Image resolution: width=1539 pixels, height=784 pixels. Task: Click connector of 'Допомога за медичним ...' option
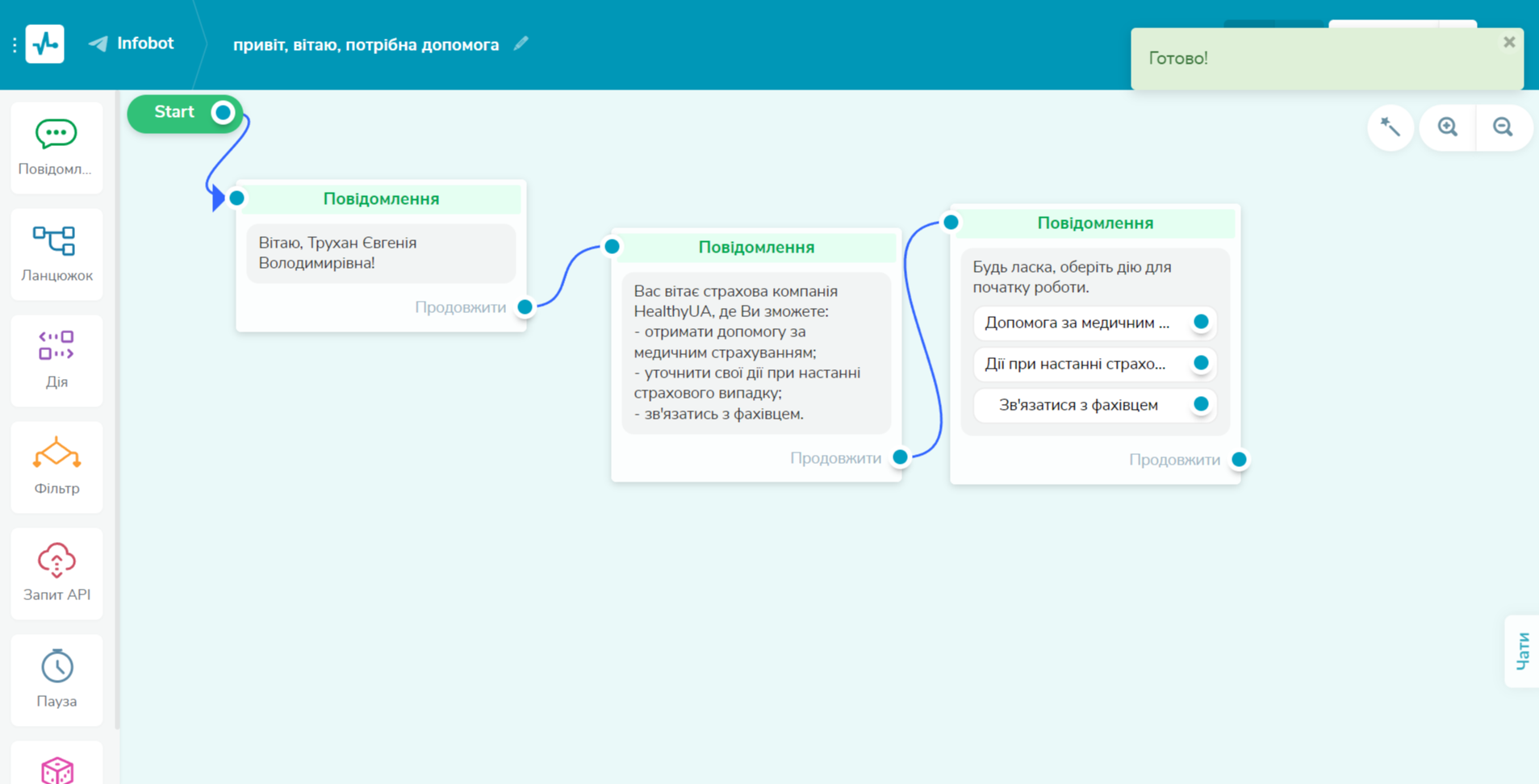tap(1201, 322)
